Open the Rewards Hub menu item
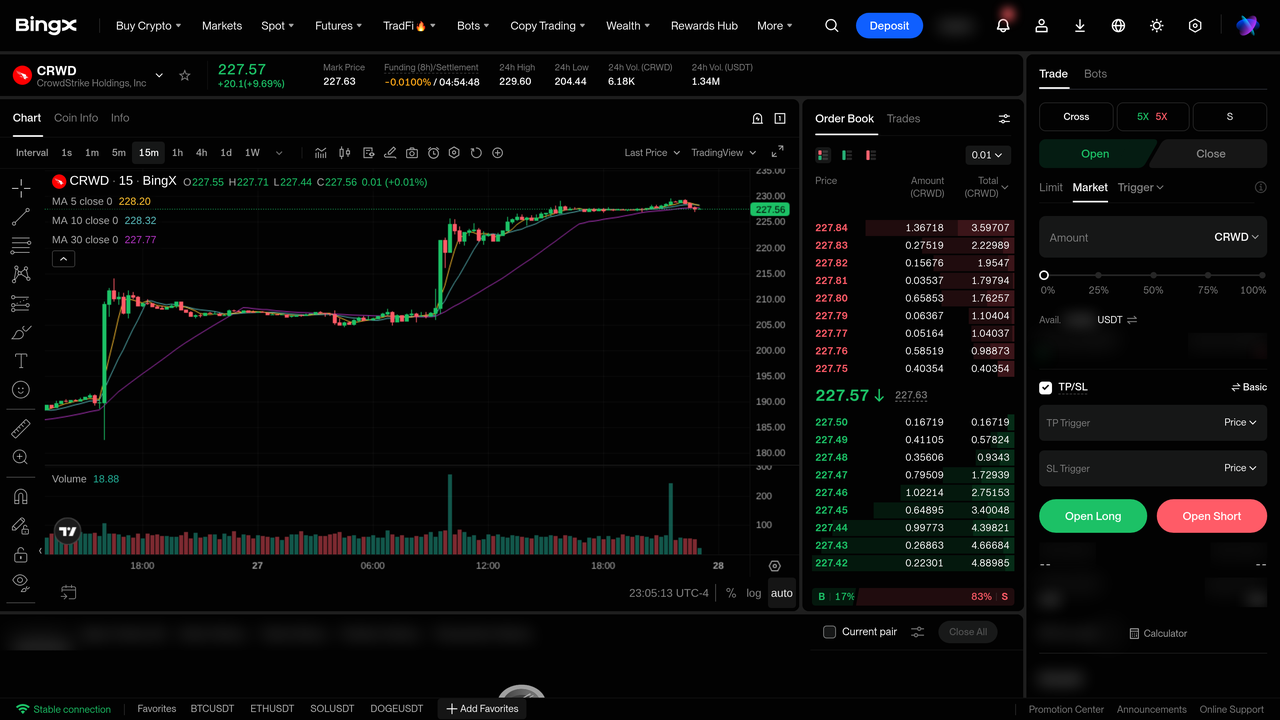Image resolution: width=1280 pixels, height=720 pixels. tap(704, 26)
